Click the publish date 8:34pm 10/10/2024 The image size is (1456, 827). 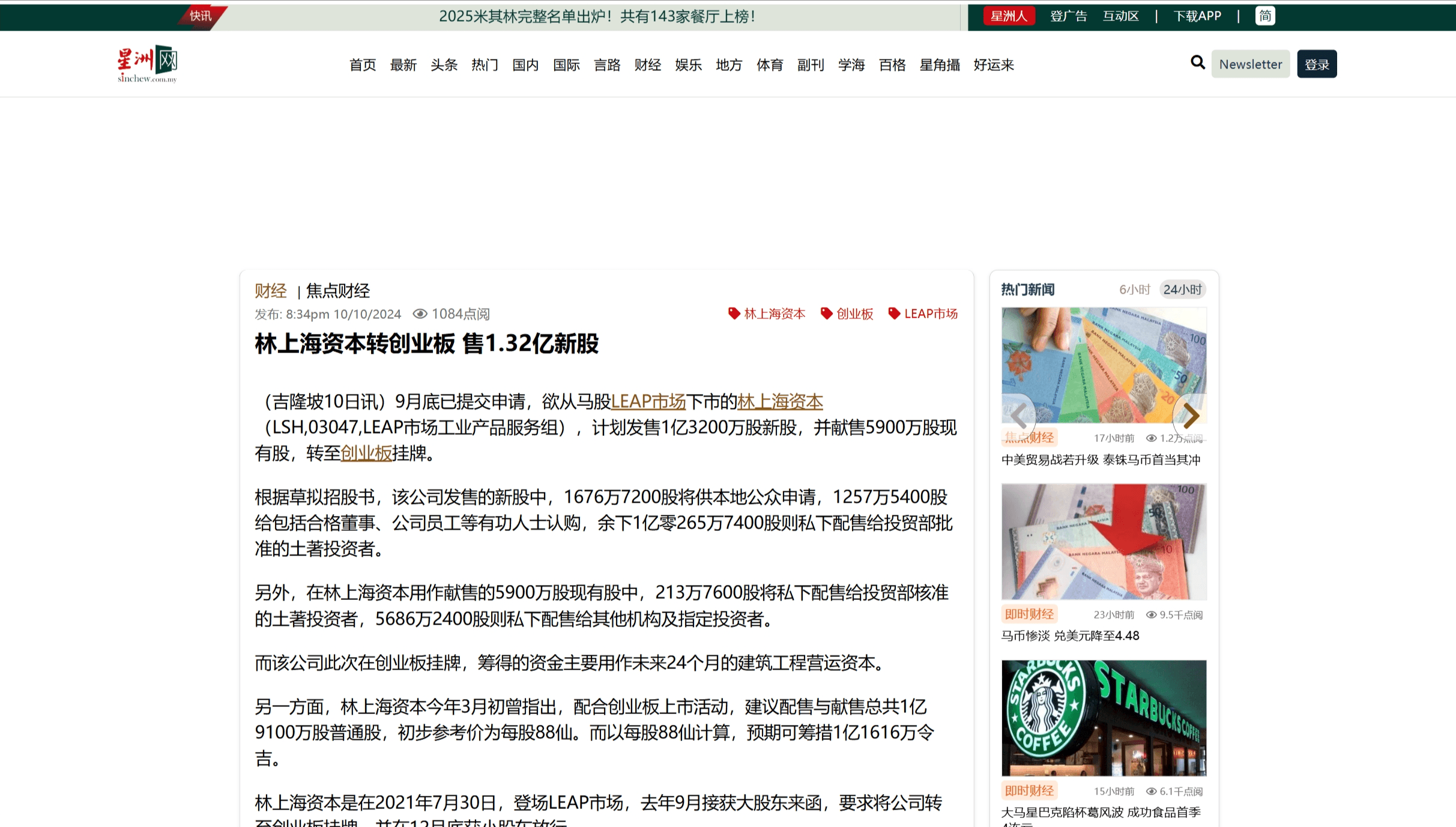tap(343, 314)
